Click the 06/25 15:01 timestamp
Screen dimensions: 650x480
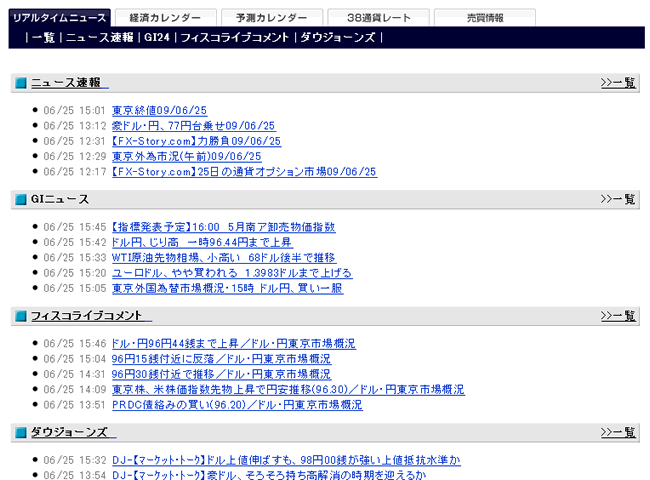pos(75,111)
